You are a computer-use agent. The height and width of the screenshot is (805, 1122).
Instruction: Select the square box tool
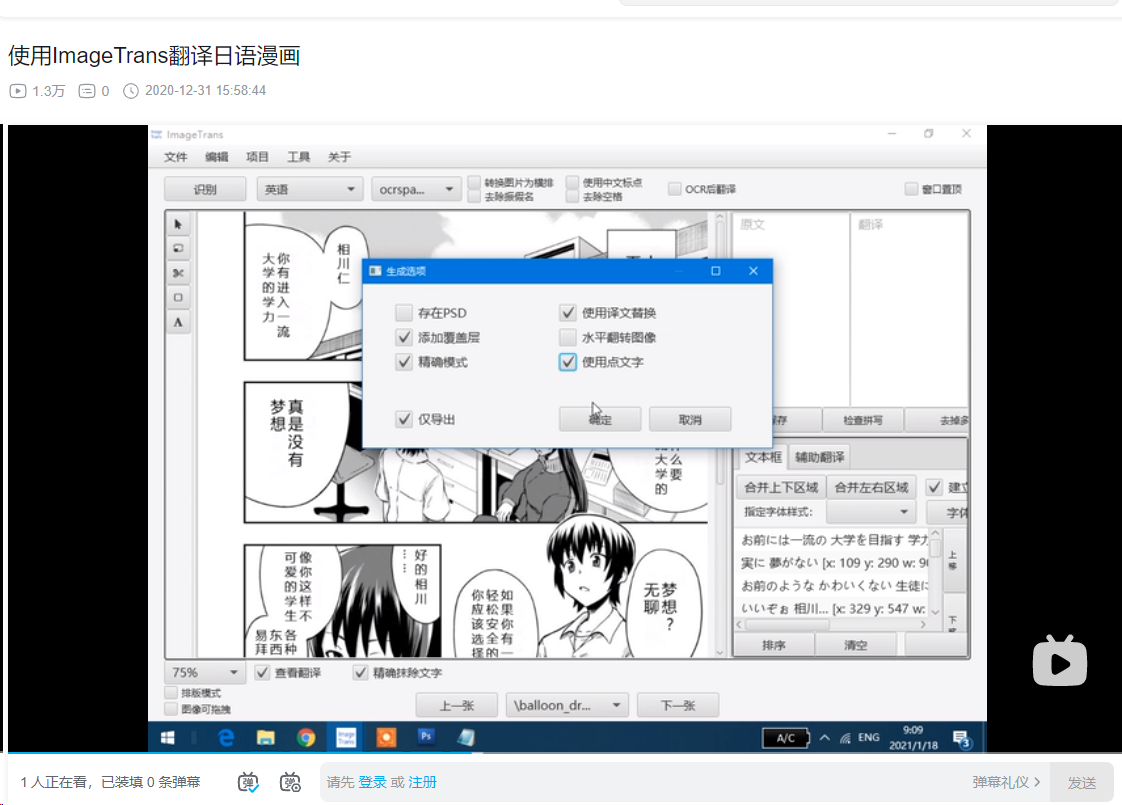(x=178, y=297)
